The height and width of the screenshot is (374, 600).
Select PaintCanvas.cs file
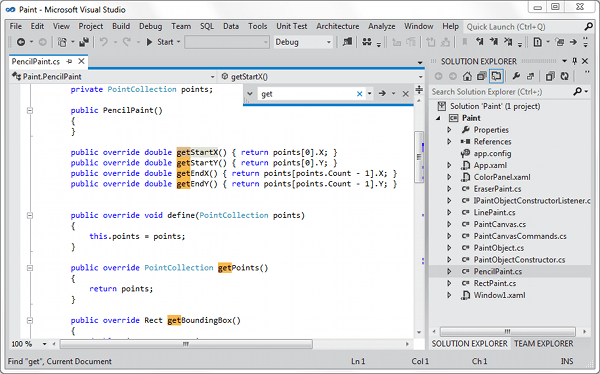(x=499, y=224)
